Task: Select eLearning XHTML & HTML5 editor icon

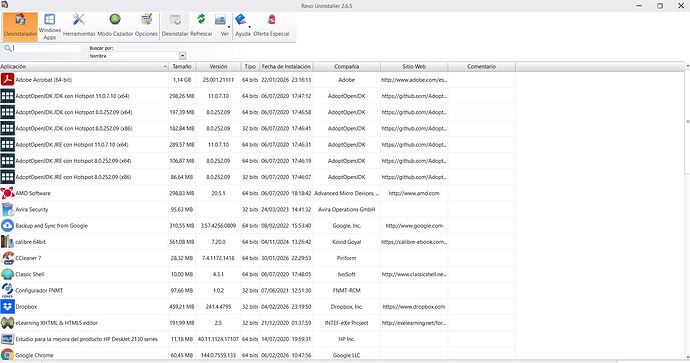Action: point(7,323)
